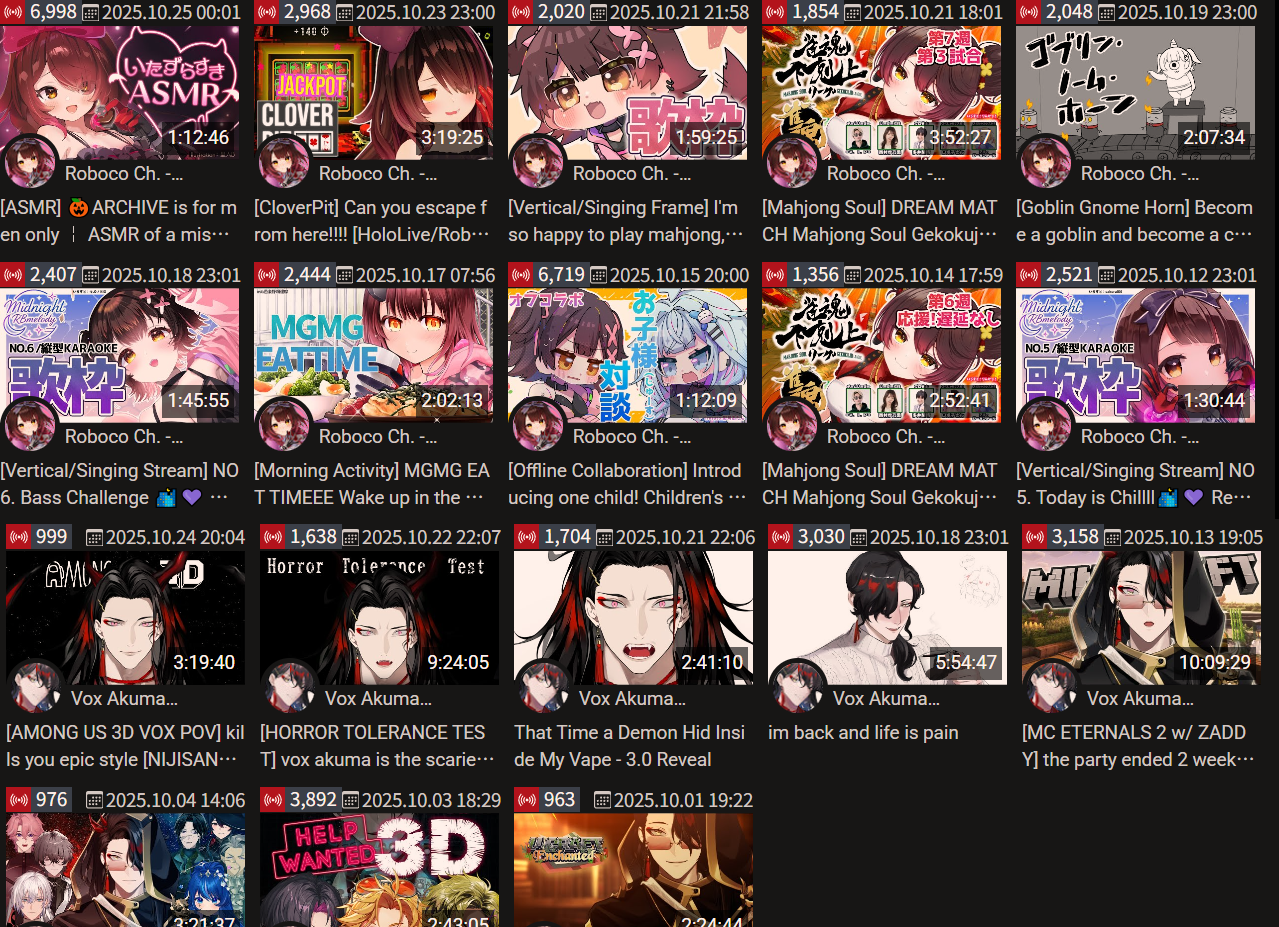Screen dimensions: 1279x927
Task: Click live icon next to 3,030 viewers
Action: pyautogui.click(x=781, y=537)
